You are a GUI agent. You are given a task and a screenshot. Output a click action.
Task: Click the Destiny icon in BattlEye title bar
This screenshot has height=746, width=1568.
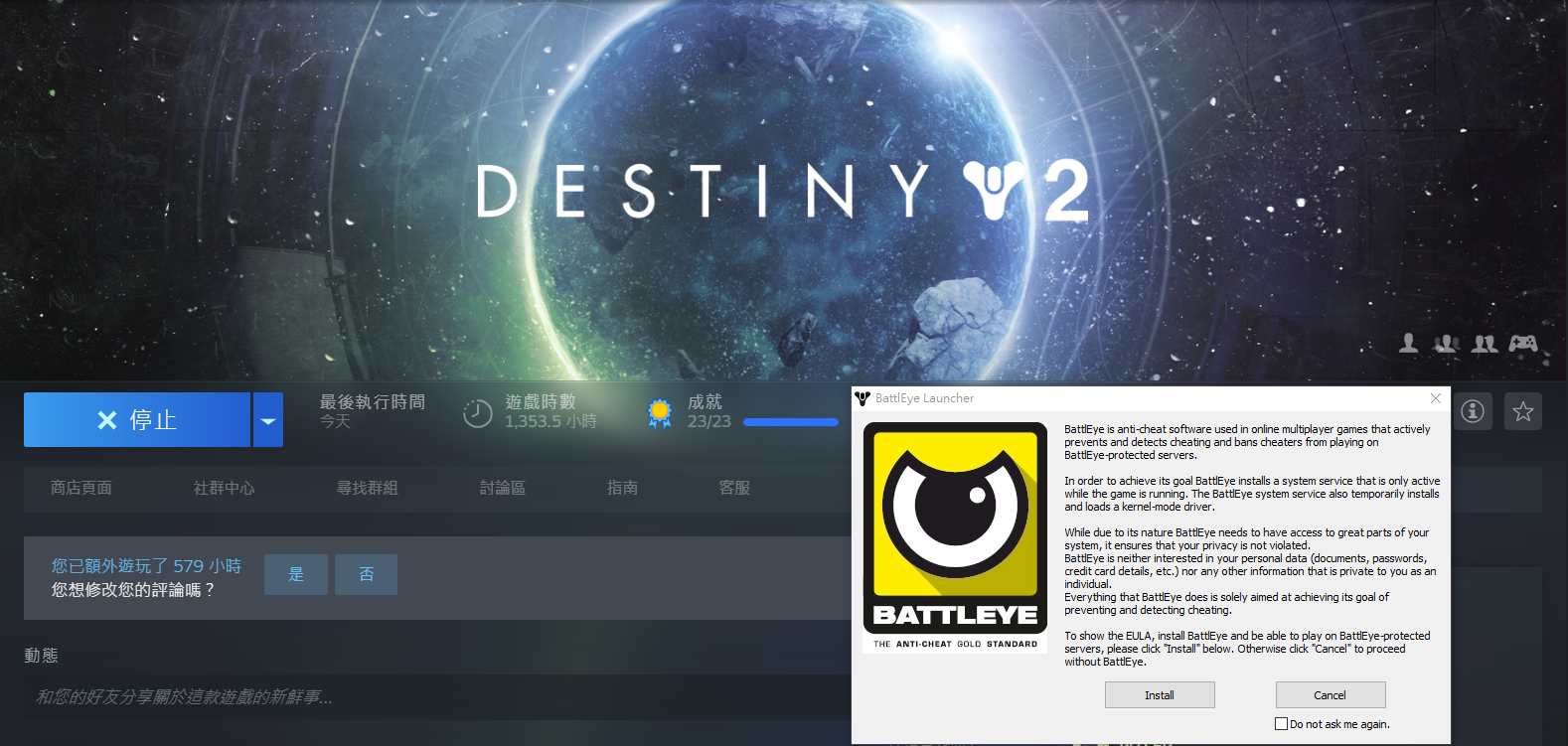click(862, 398)
